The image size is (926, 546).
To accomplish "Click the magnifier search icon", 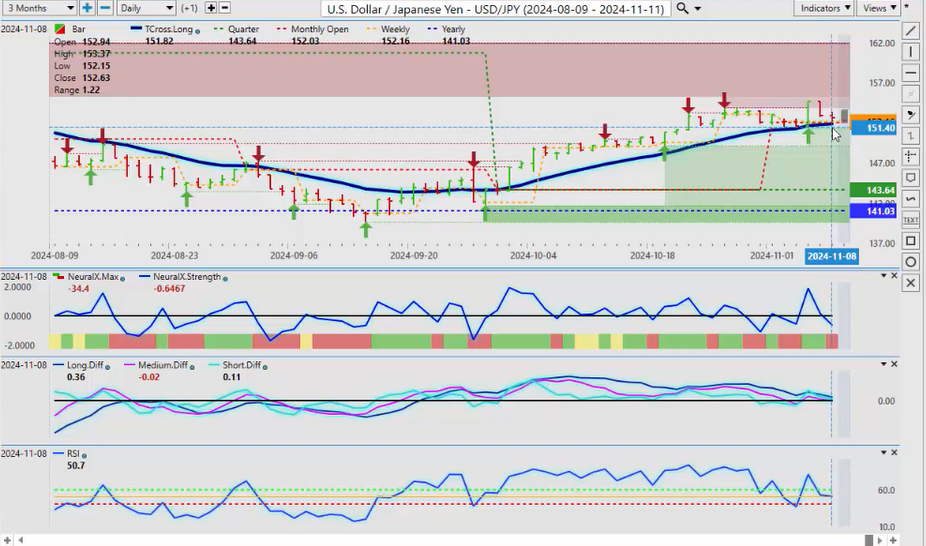I will [x=682, y=8].
